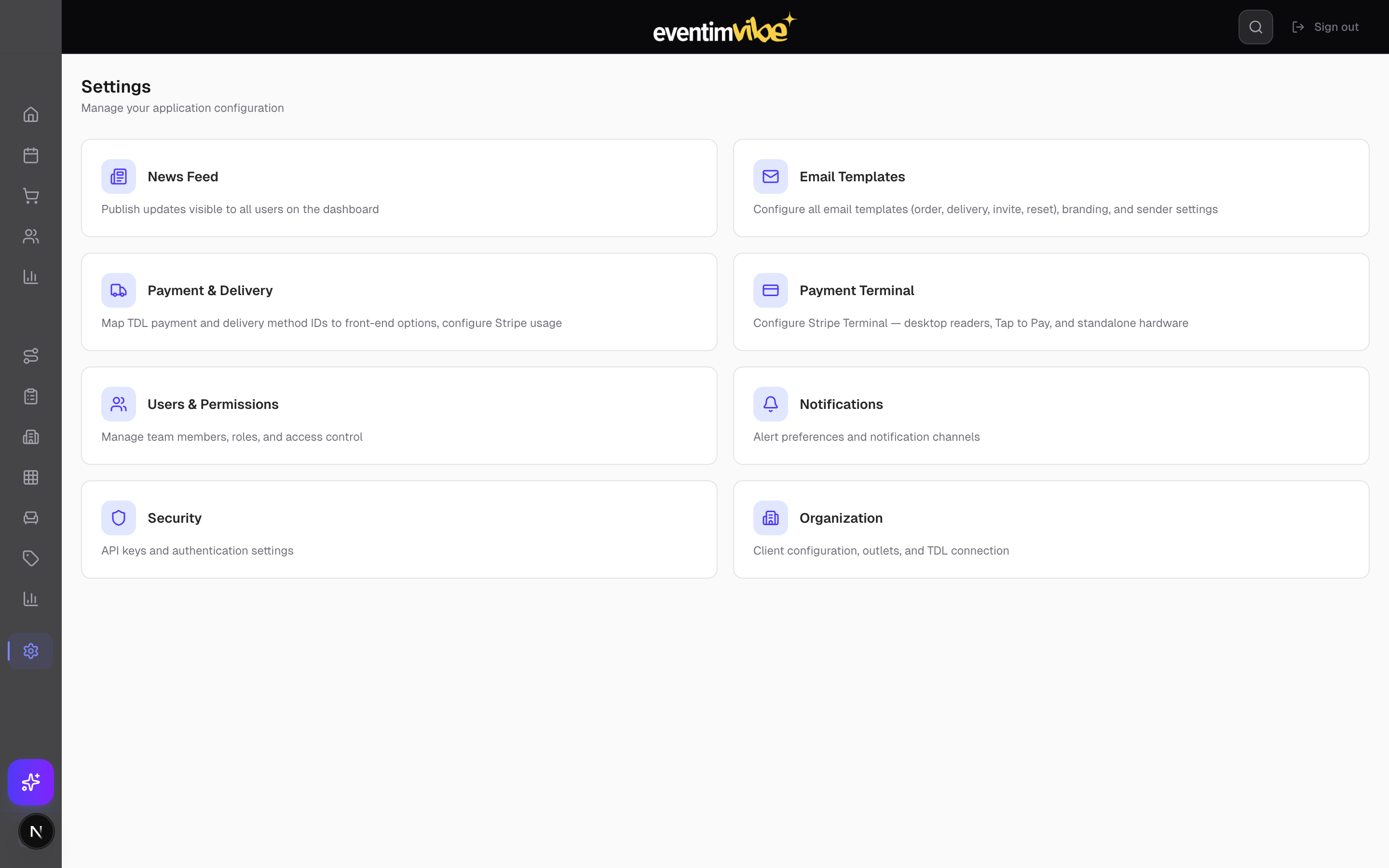Open the lower bar chart sidebar icon

(30, 599)
